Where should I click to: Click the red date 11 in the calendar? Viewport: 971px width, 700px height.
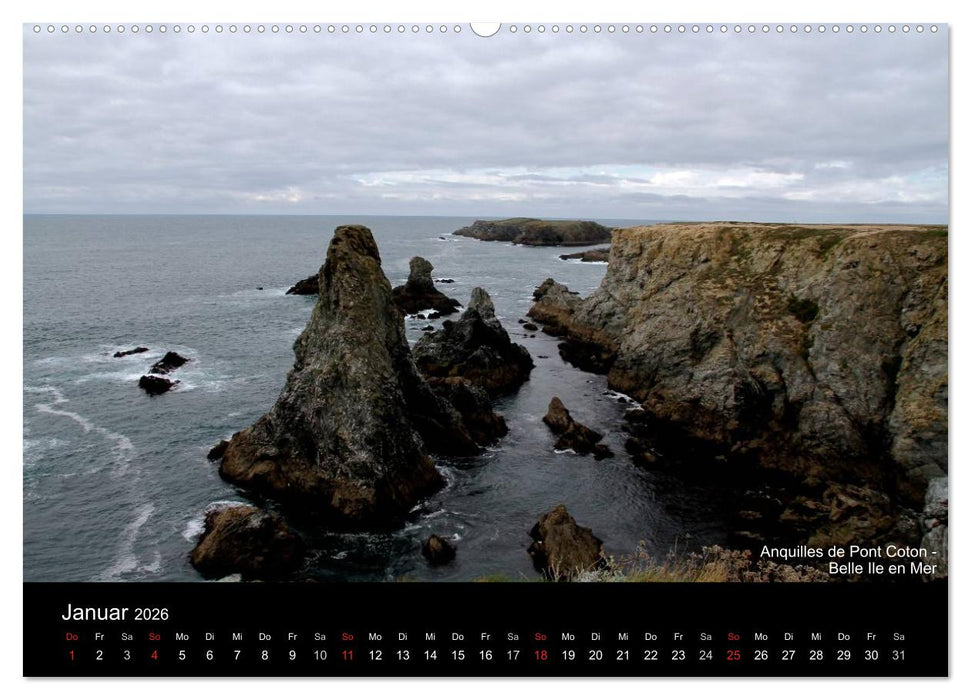346,654
